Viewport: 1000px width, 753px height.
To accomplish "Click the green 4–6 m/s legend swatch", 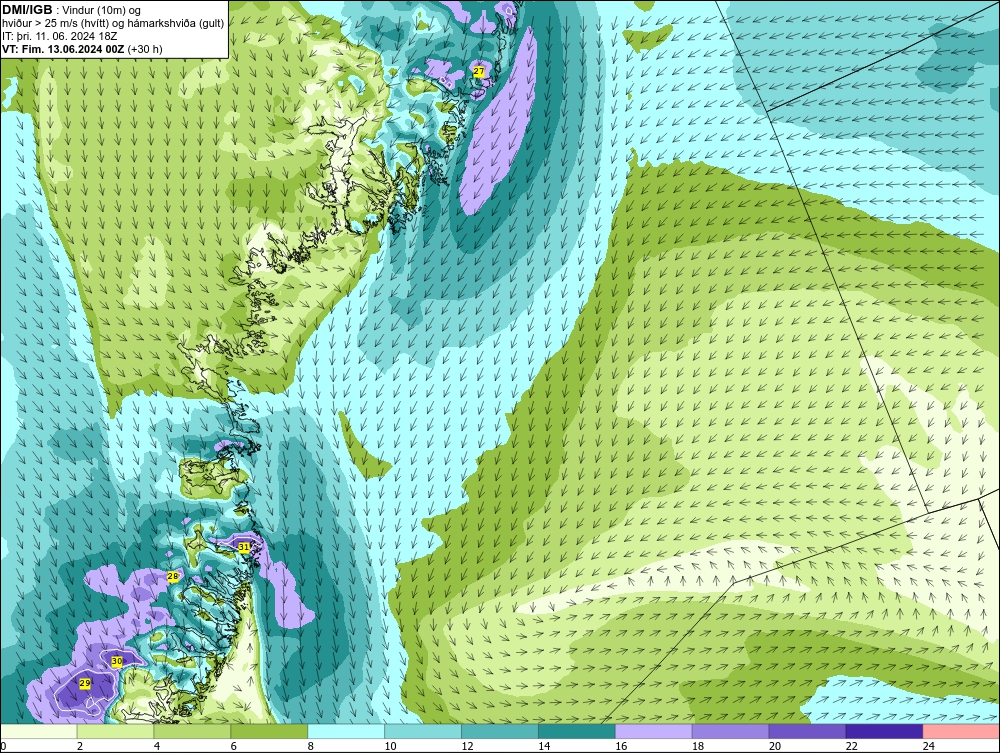I will (x=192, y=731).
